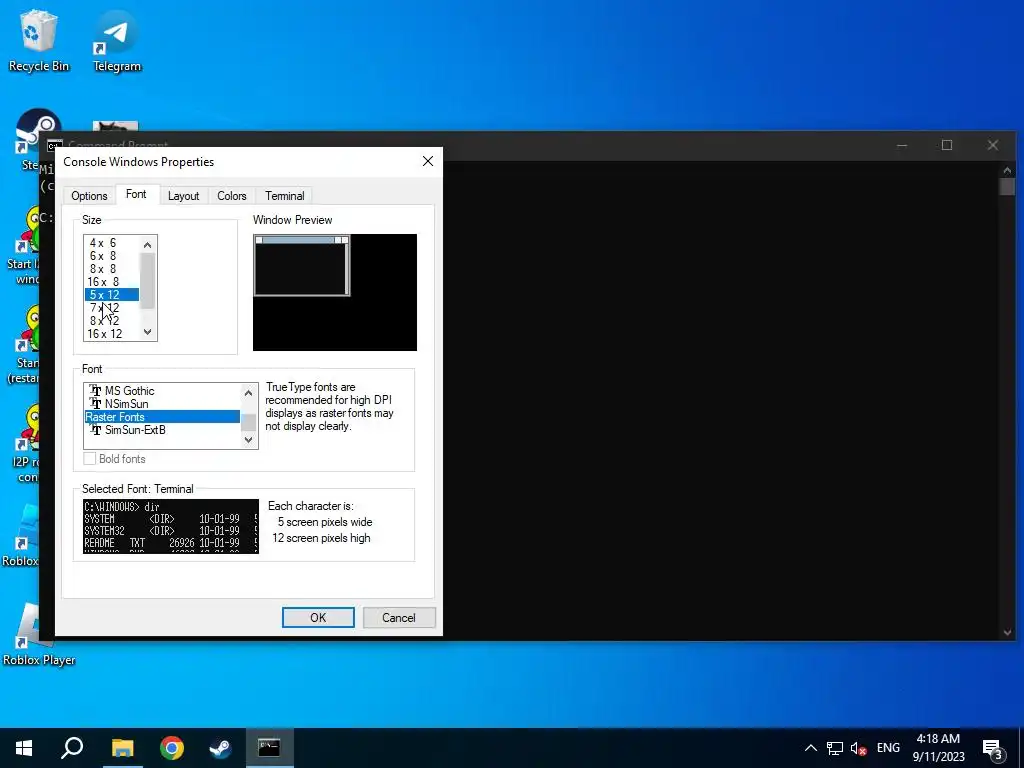This screenshot has height=768, width=1024.
Task: Click the muted volume tray icon
Action: (858, 748)
